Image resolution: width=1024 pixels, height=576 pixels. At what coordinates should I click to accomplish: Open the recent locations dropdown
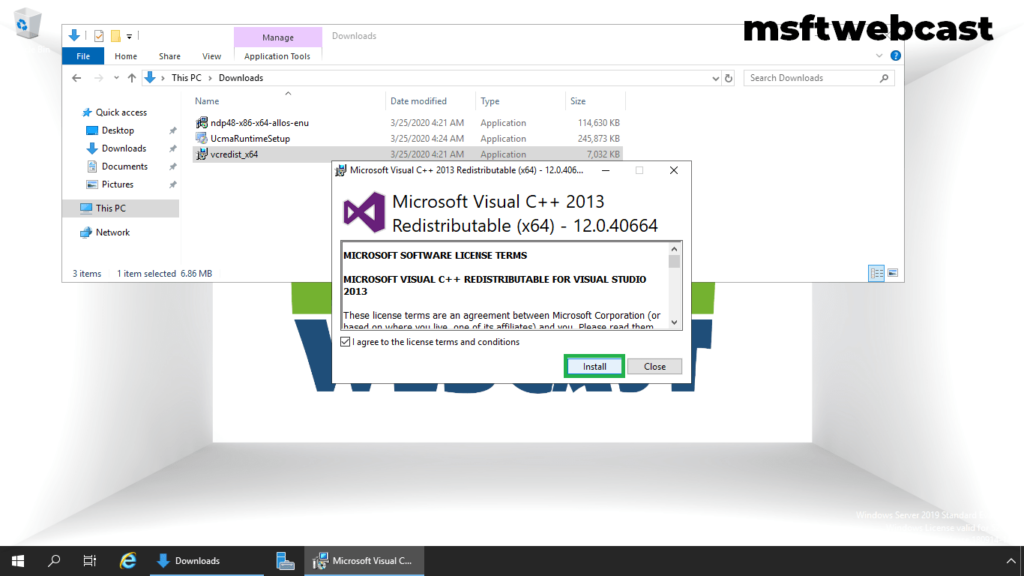click(116, 78)
